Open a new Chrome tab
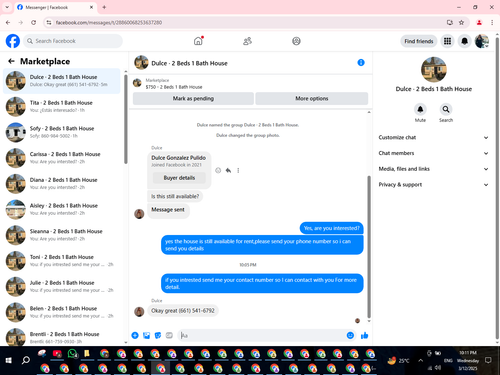The height and width of the screenshot is (375, 500). (104, 7)
